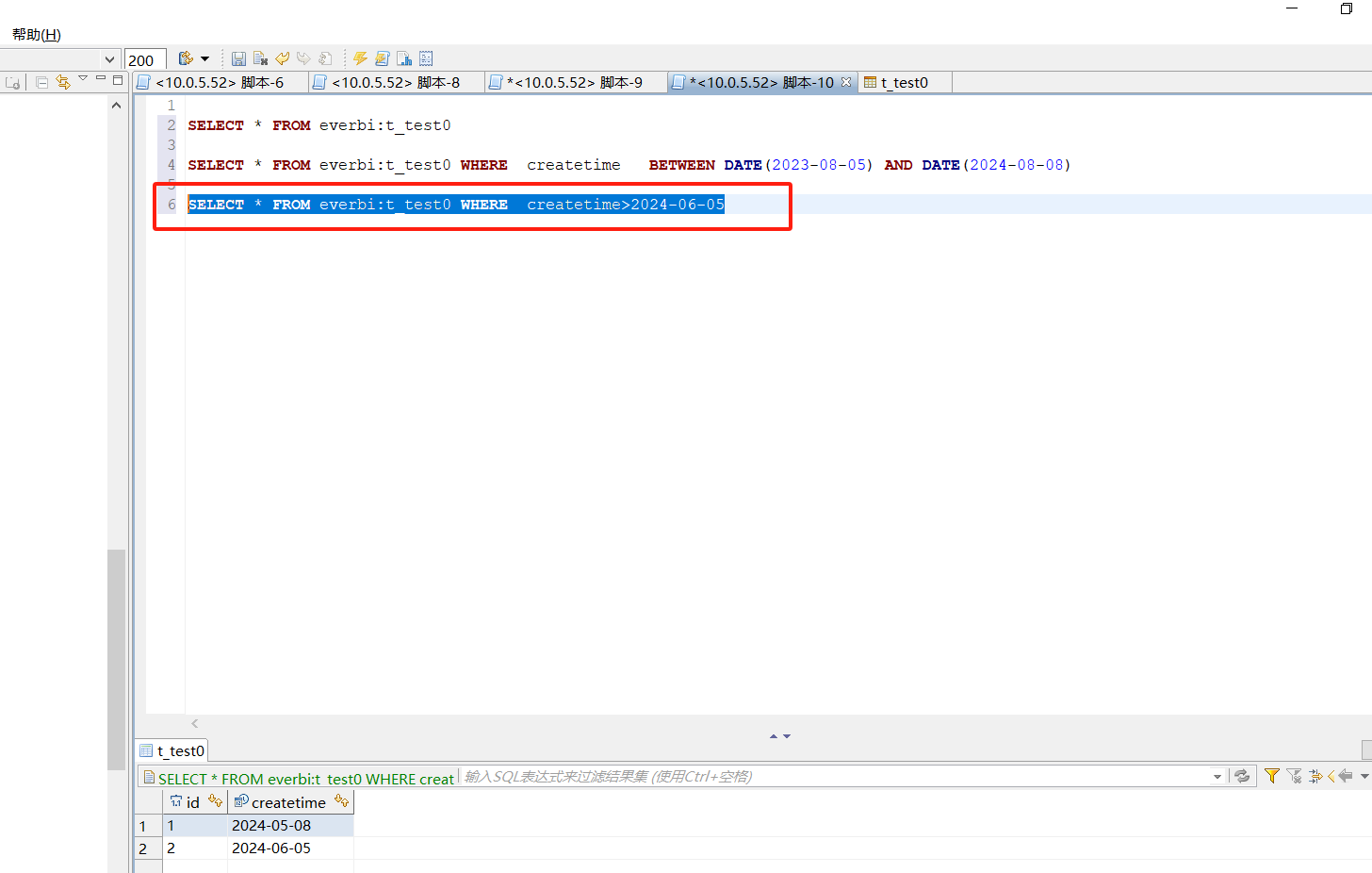Switch to the t_test0 editor tab
Image resolution: width=1372 pixels, height=873 pixels.
click(904, 82)
